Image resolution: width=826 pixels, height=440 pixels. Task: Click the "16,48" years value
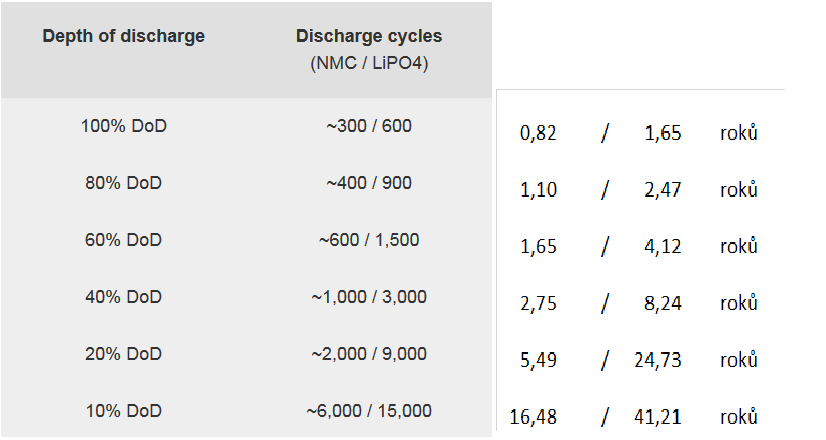[x=534, y=417]
